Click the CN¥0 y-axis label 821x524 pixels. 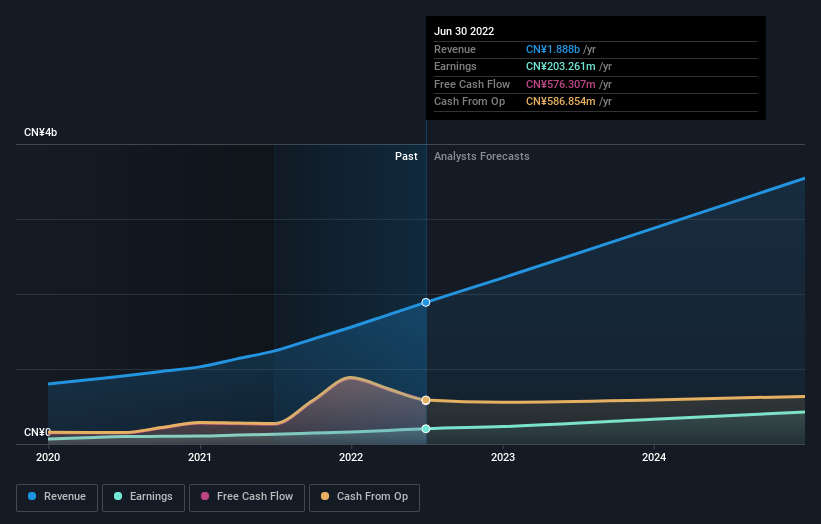pyautogui.click(x=37, y=432)
